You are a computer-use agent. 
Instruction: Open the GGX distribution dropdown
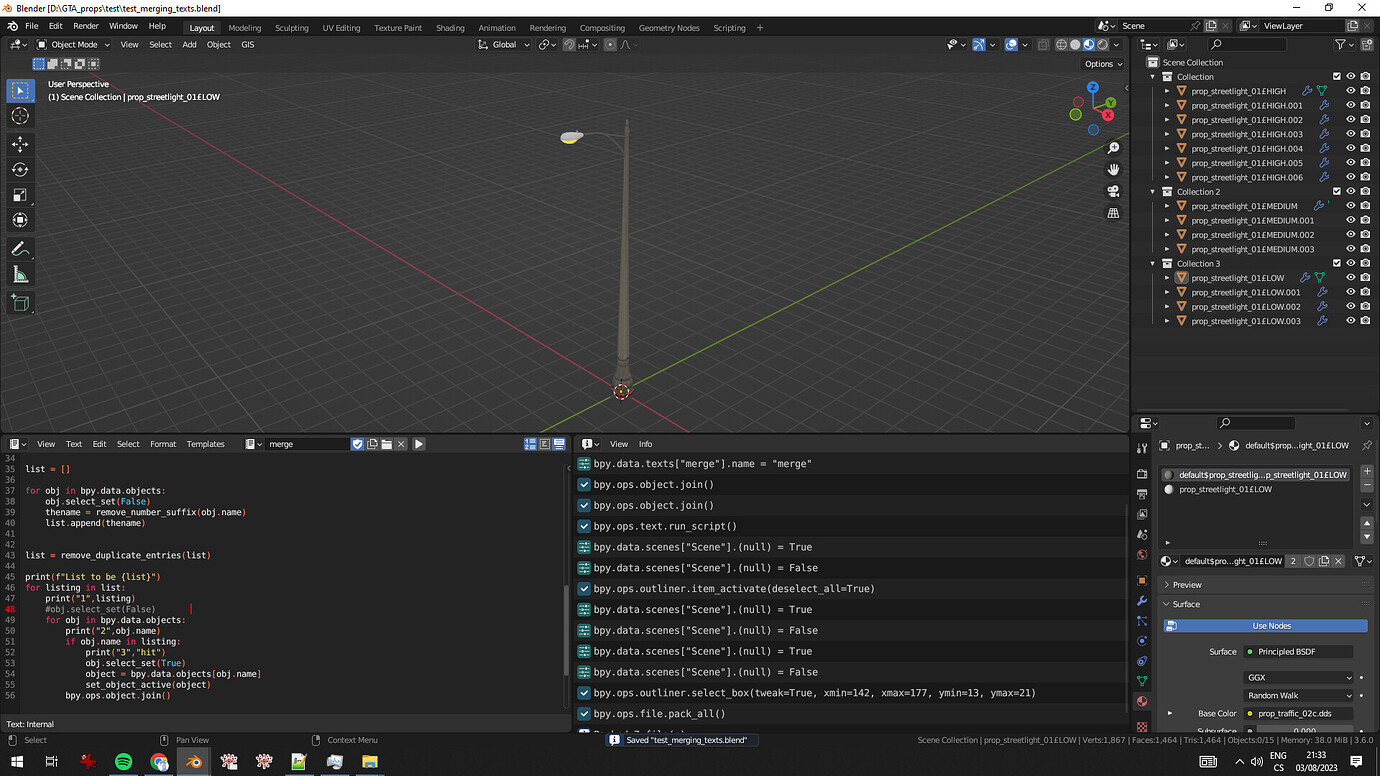[x=1299, y=678]
